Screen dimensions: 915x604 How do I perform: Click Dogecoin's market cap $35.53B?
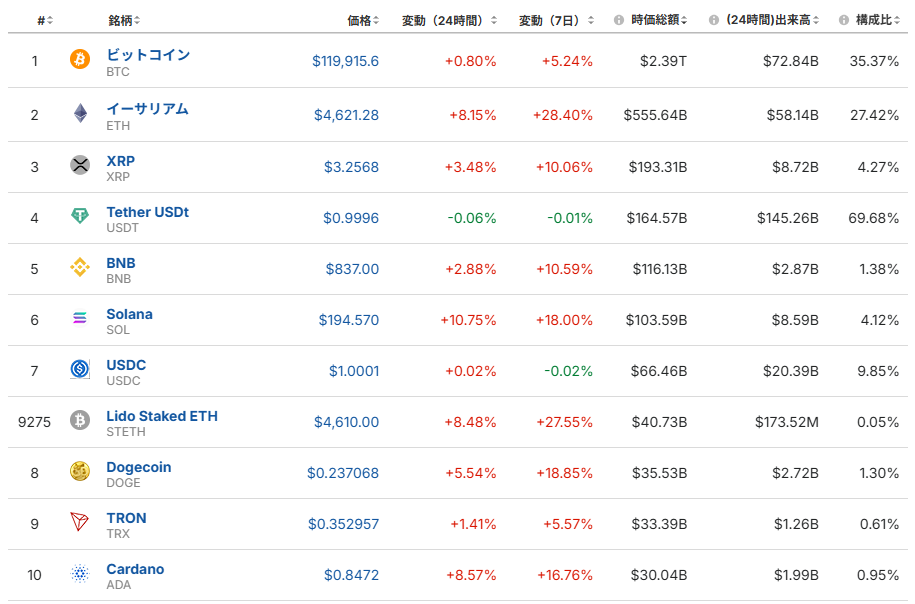659,473
